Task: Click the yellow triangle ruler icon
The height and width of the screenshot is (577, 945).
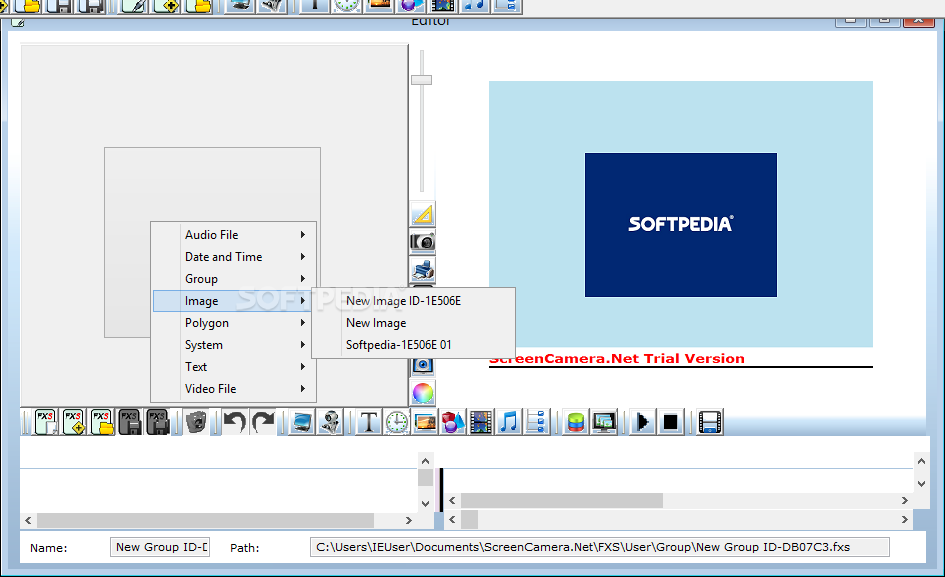Action: 422,214
